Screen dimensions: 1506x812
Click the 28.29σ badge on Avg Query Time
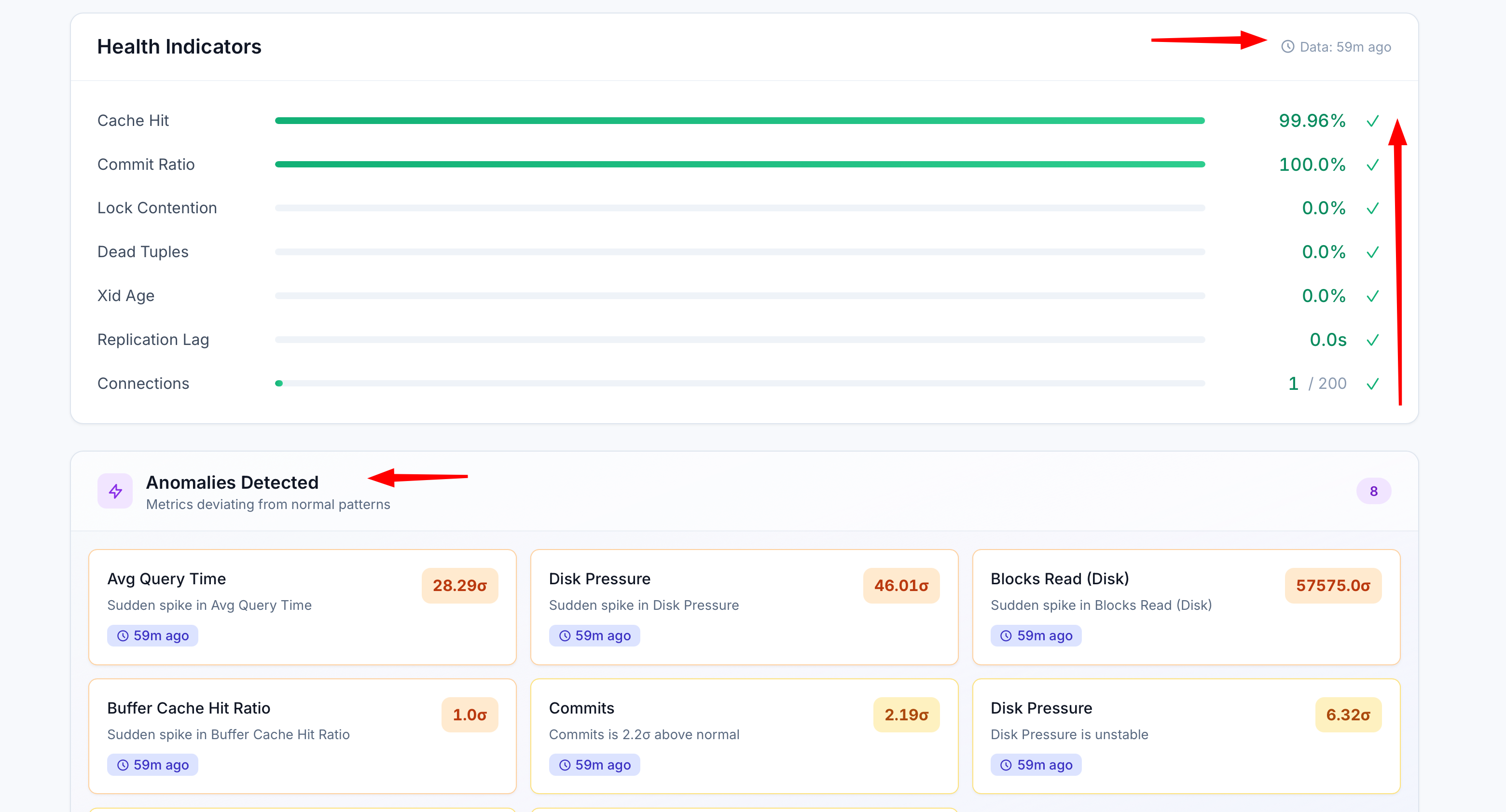[x=459, y=585]
